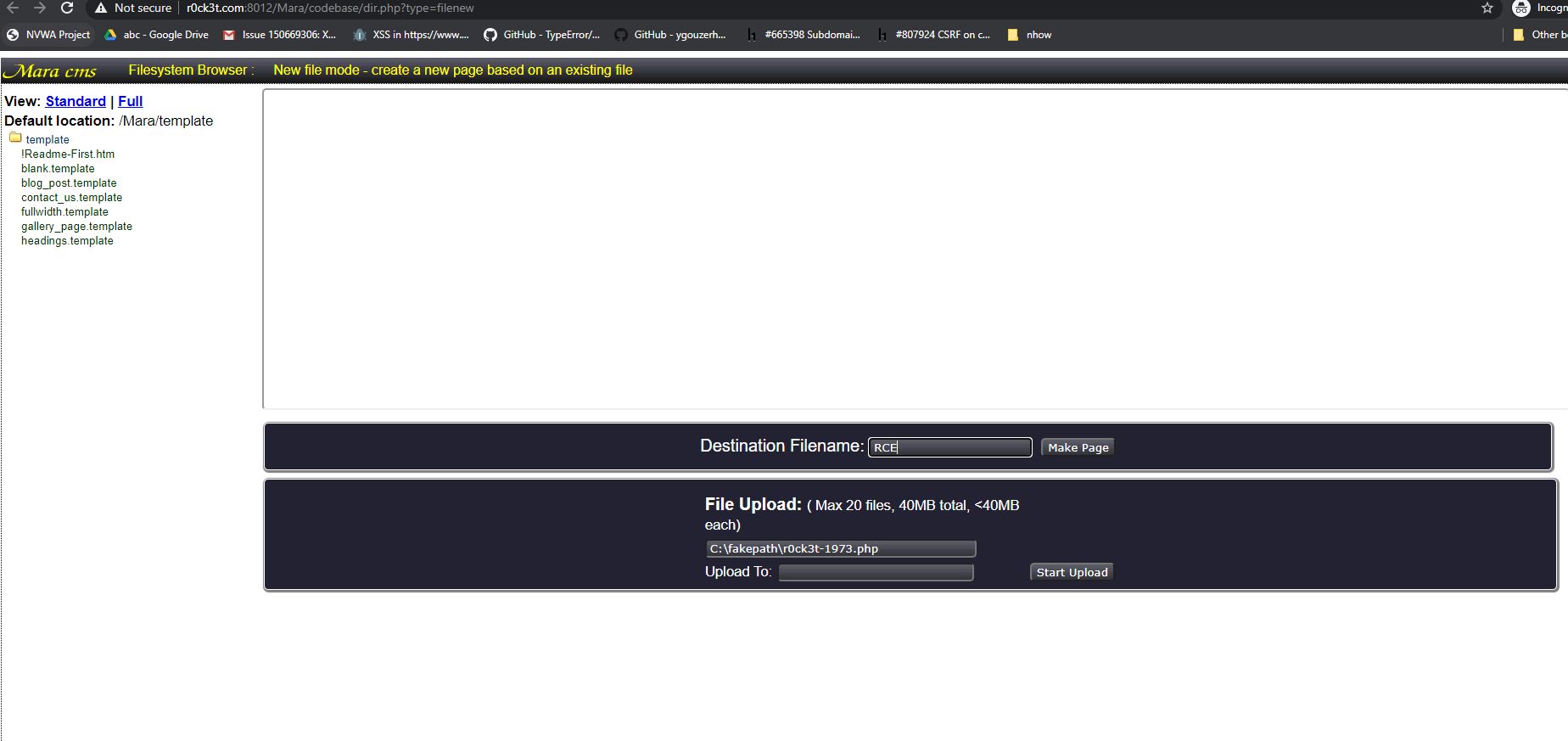Screen dimensions: 1568x741
Task: Open the nhow bookmarks folder
Action: 1029,35
